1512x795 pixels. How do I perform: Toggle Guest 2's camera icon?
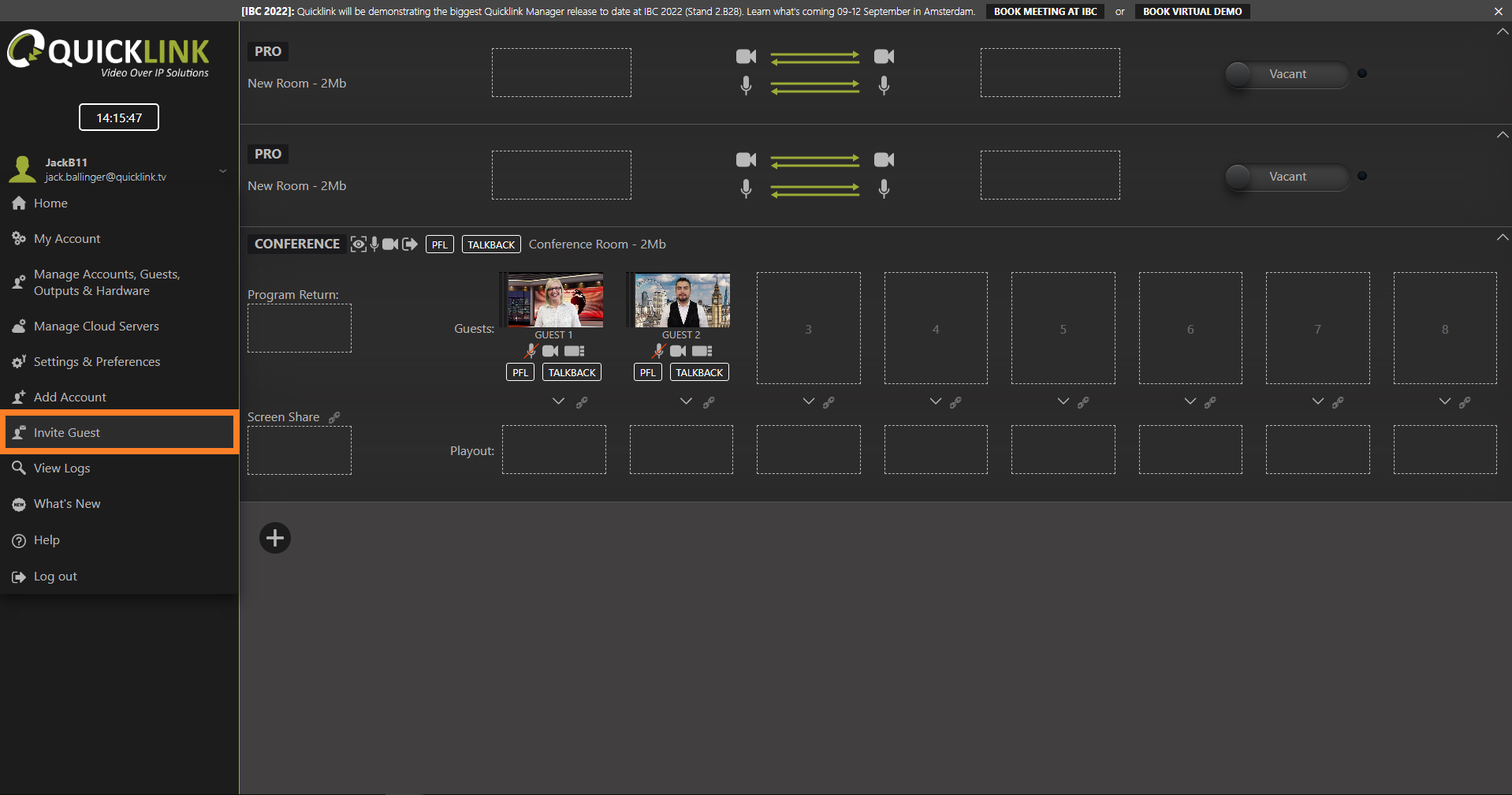click(678, 351)
